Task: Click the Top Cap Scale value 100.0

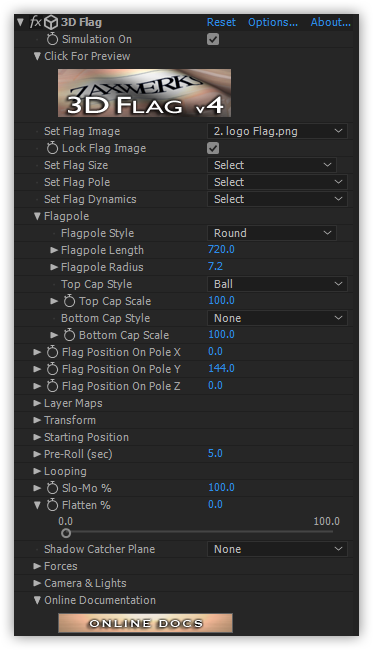Action: [x=221, y=301]
